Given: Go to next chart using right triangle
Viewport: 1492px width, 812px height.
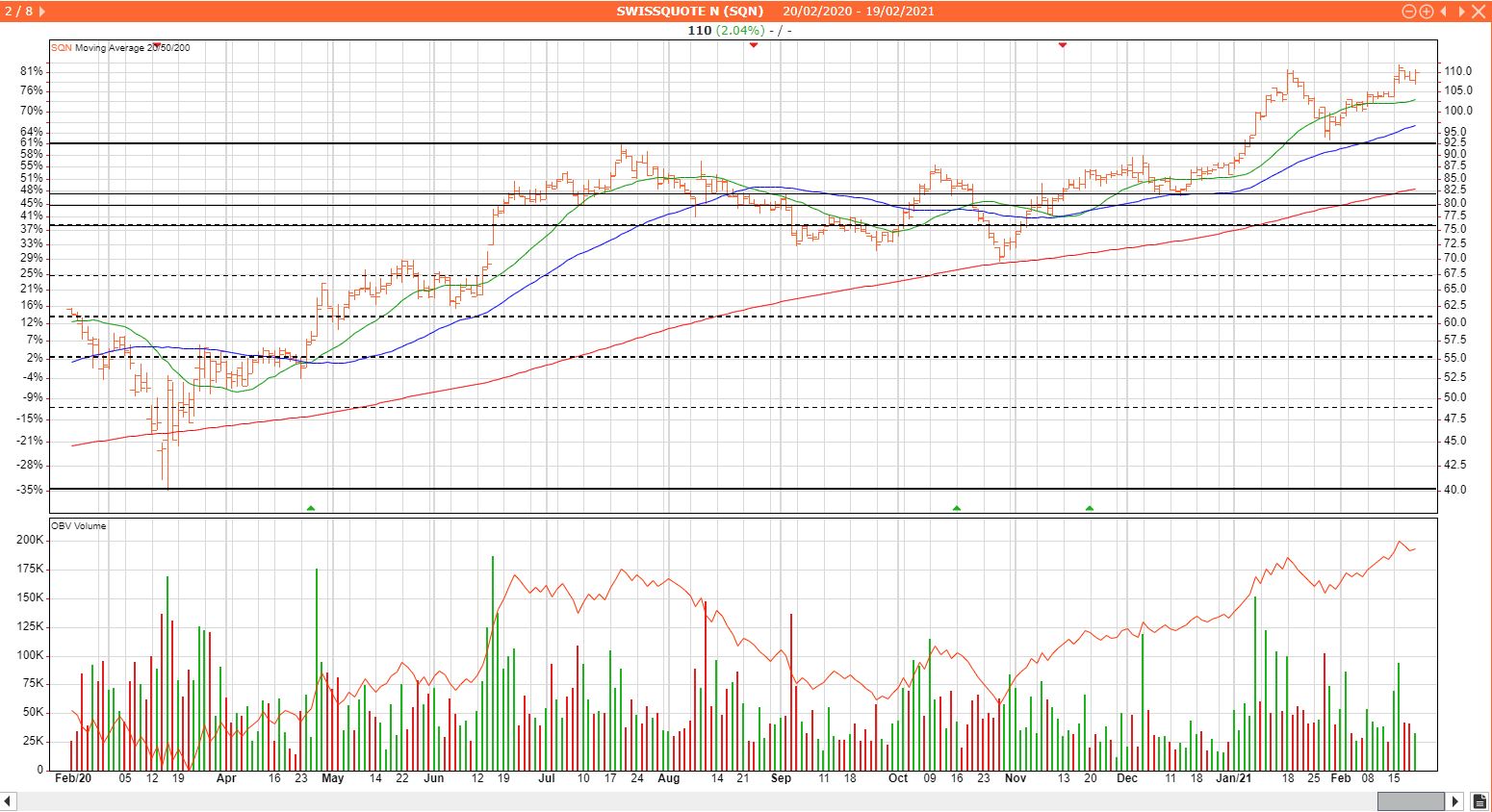Looking at the screenshot, I should coord(1459,12).
